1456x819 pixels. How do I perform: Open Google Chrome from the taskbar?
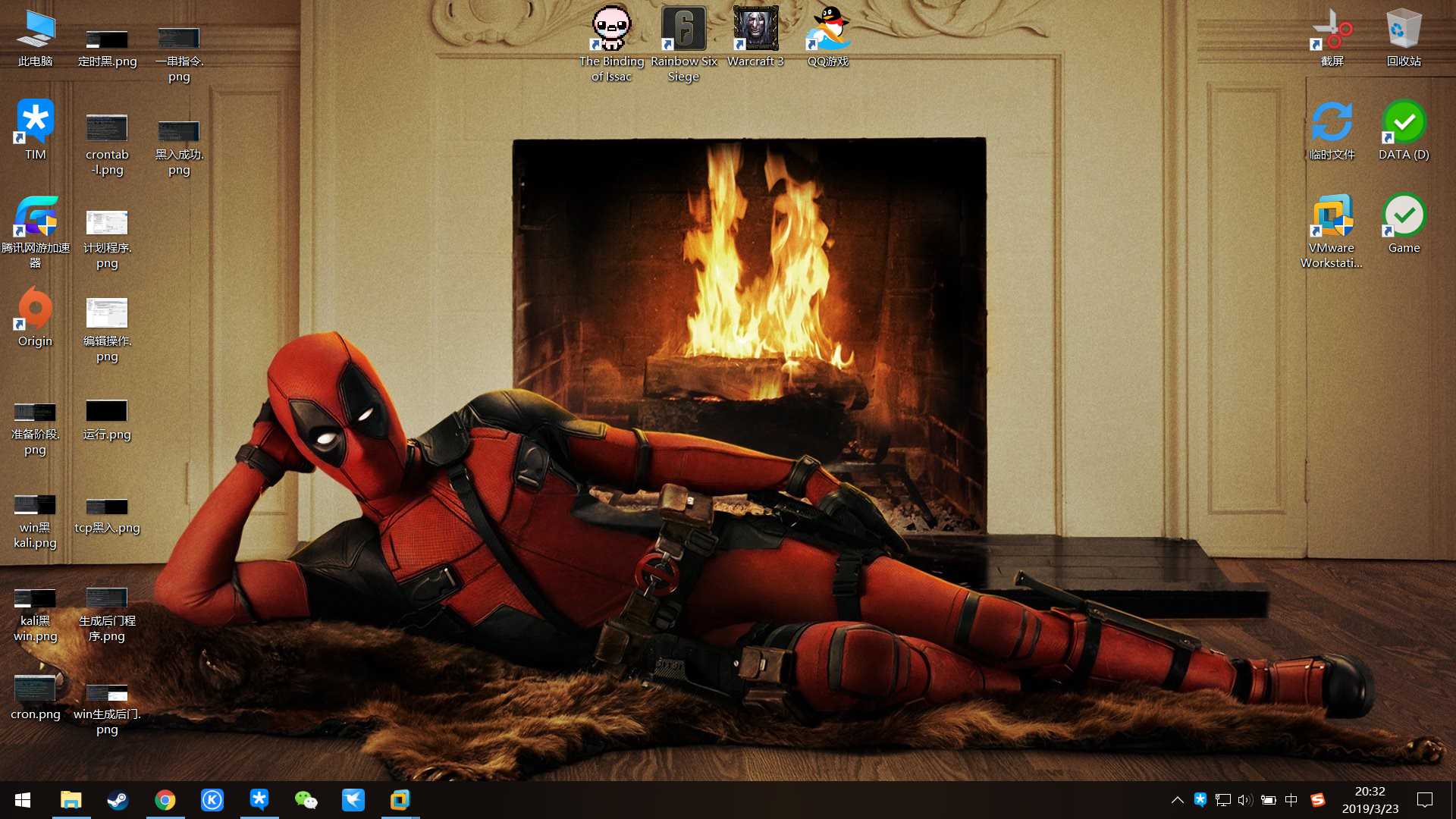point(165,800)
